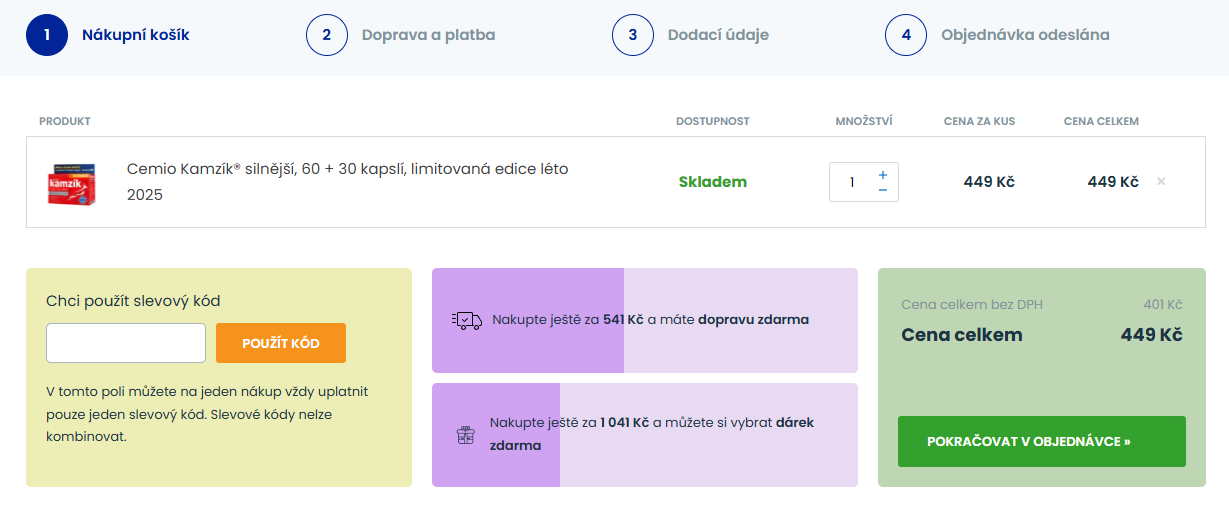Click step 3 circle for Dodací údaje
This screenshot has height=508, width=1229.
click(633, 35)
